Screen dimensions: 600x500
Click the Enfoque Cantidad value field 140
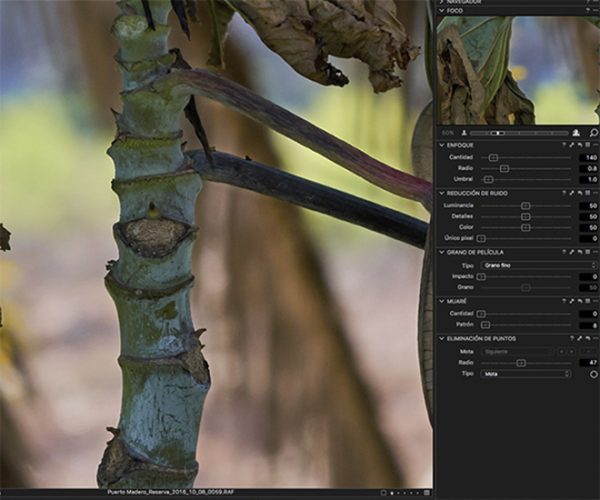(589, 157)
